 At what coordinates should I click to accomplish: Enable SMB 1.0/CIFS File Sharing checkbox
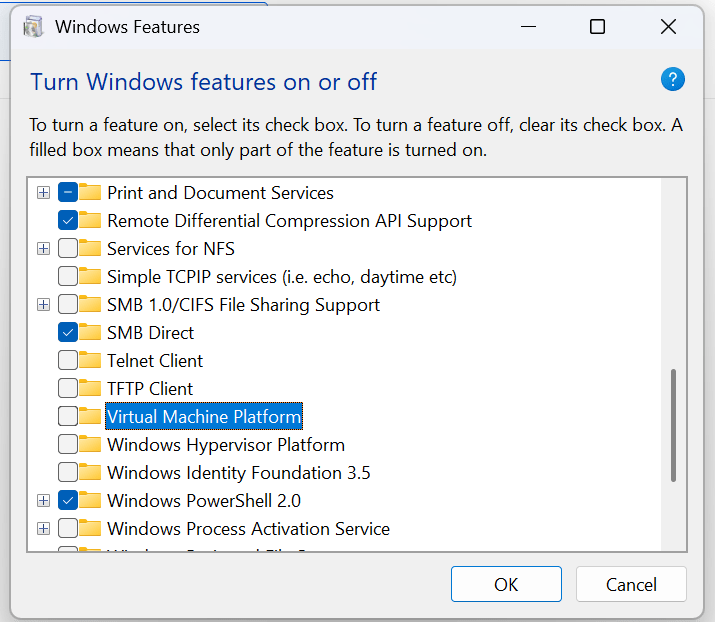click(68, 305)
